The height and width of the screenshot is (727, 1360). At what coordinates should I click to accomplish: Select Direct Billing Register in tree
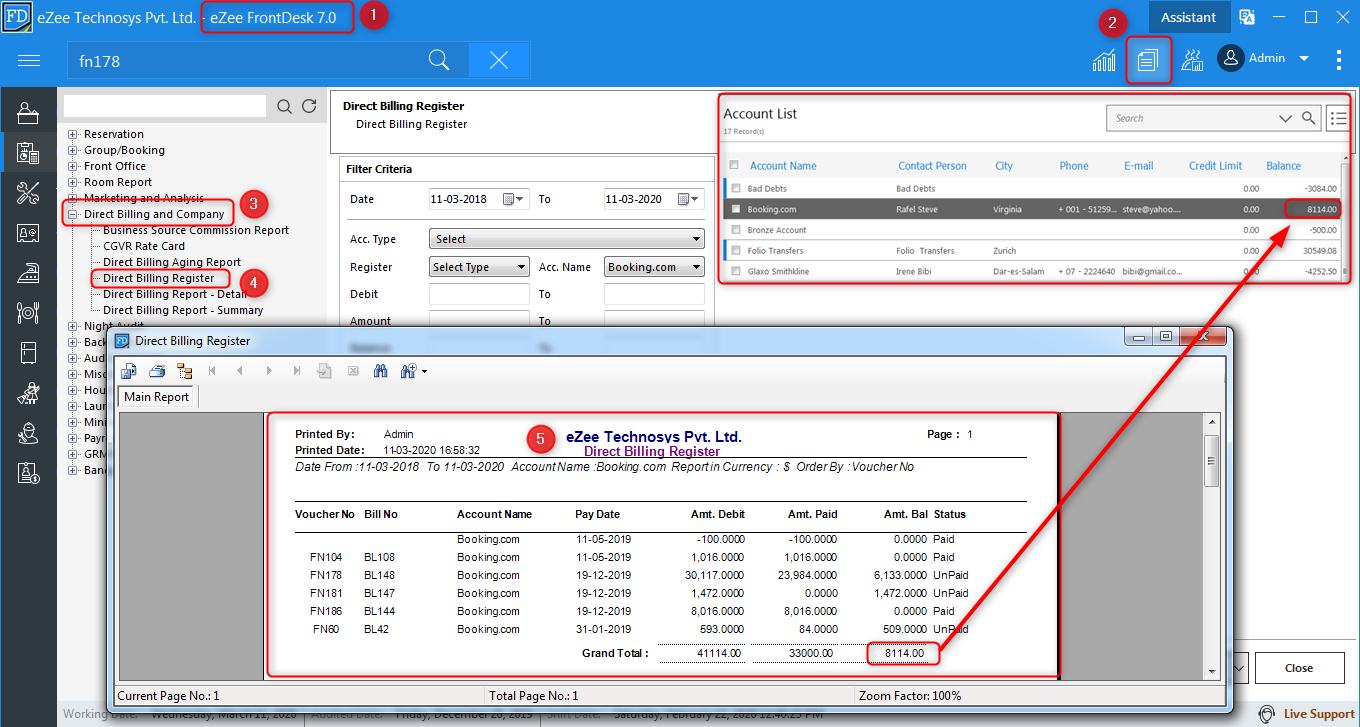(158, 278)
